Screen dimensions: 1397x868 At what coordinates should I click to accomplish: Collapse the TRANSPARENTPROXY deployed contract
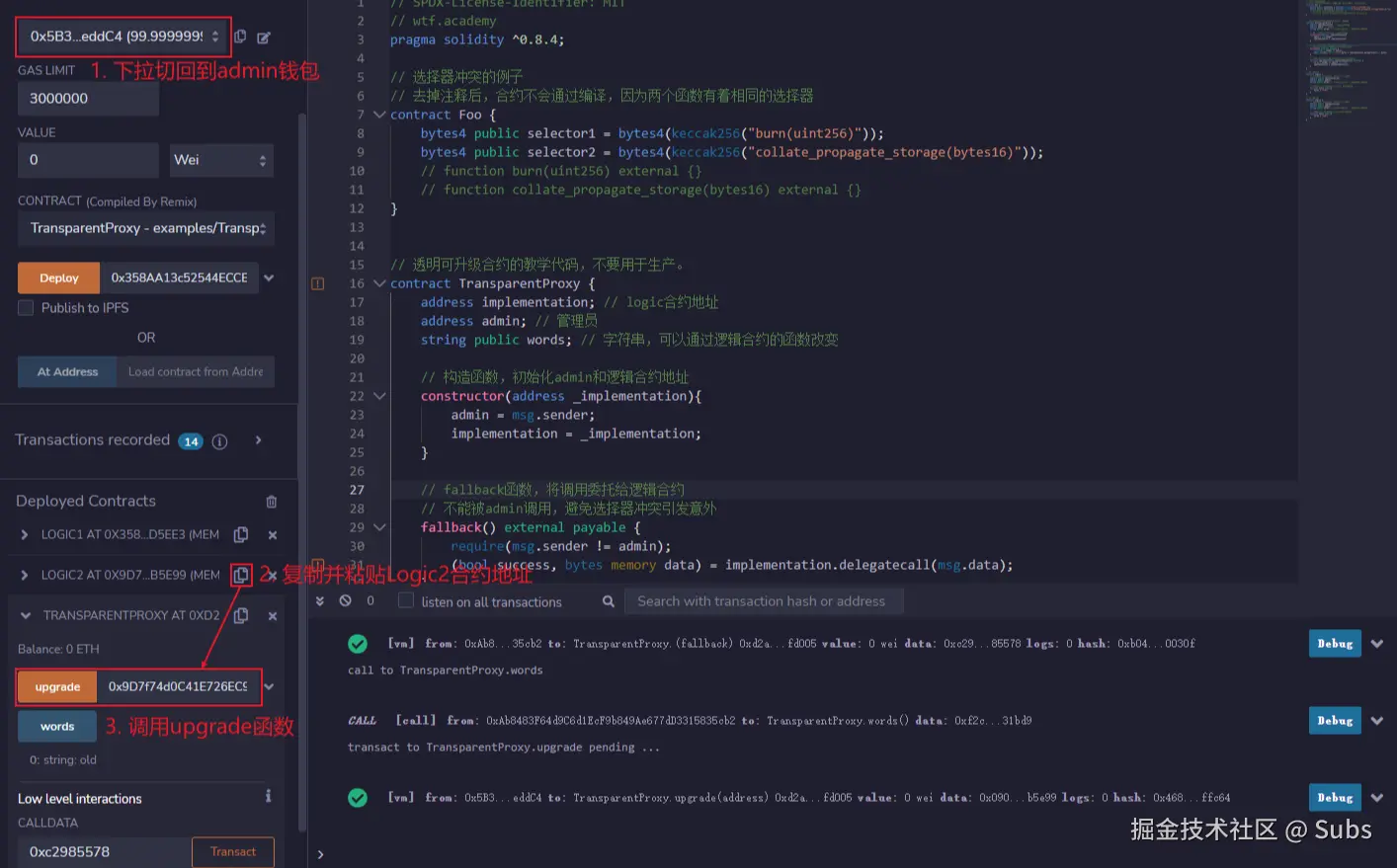(x=26, y=615)
